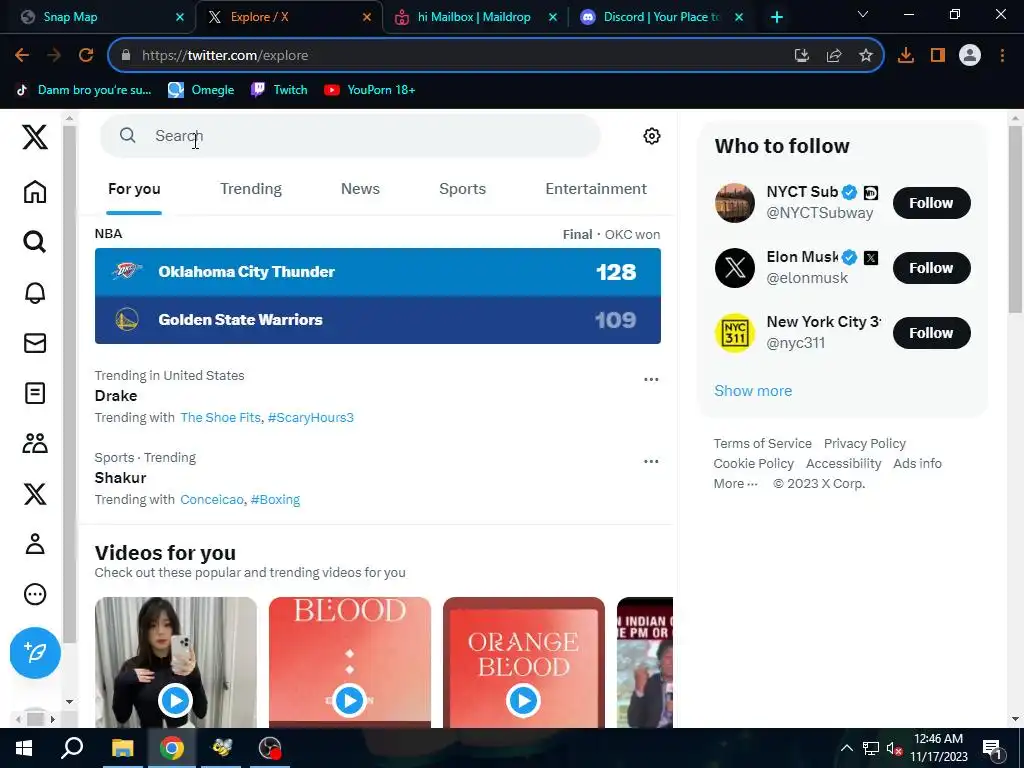
Task: Expand More footer links
Action: point(735,484)
